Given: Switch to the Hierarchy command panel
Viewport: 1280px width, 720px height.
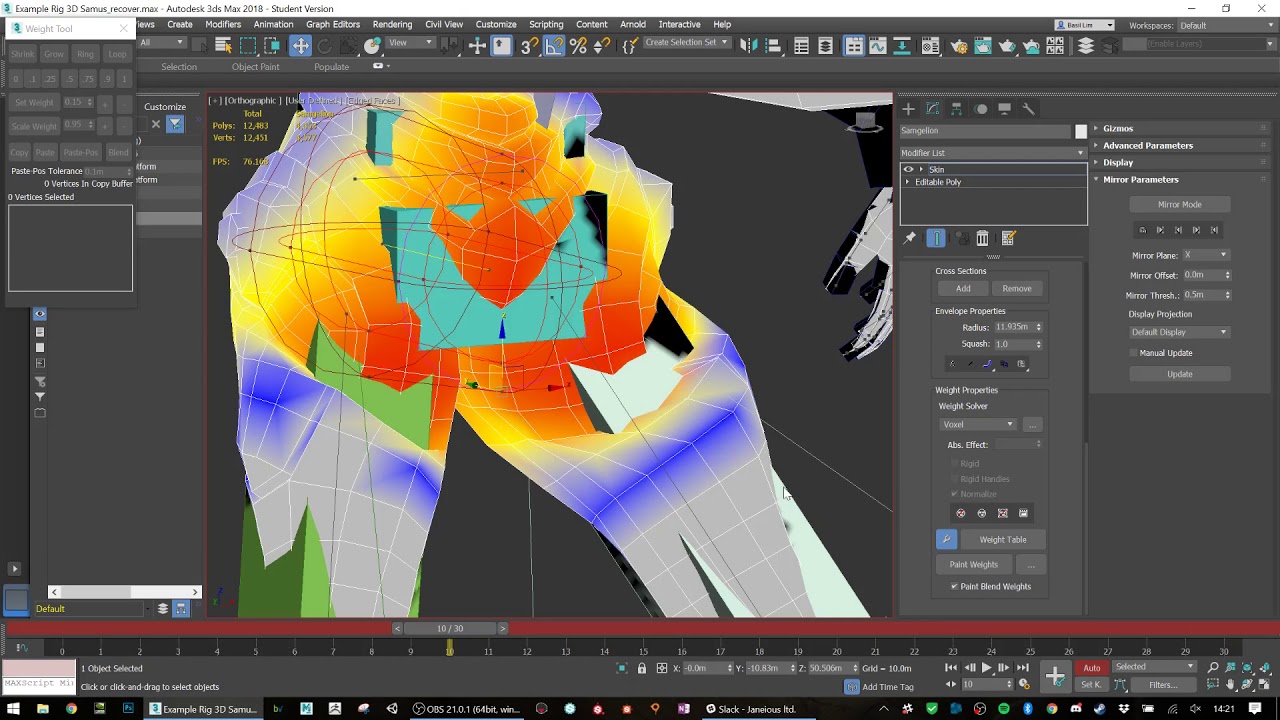Looking at the screenshot, I should [x=956, y=109].
